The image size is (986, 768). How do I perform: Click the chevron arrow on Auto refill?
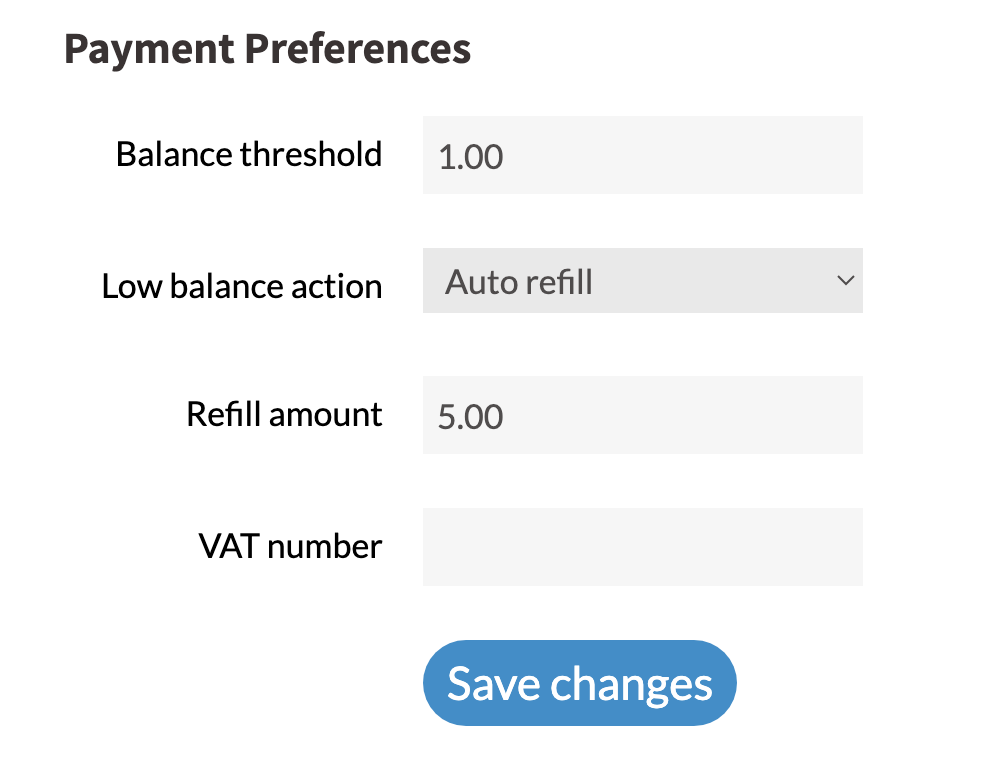[x=845, y=281]
